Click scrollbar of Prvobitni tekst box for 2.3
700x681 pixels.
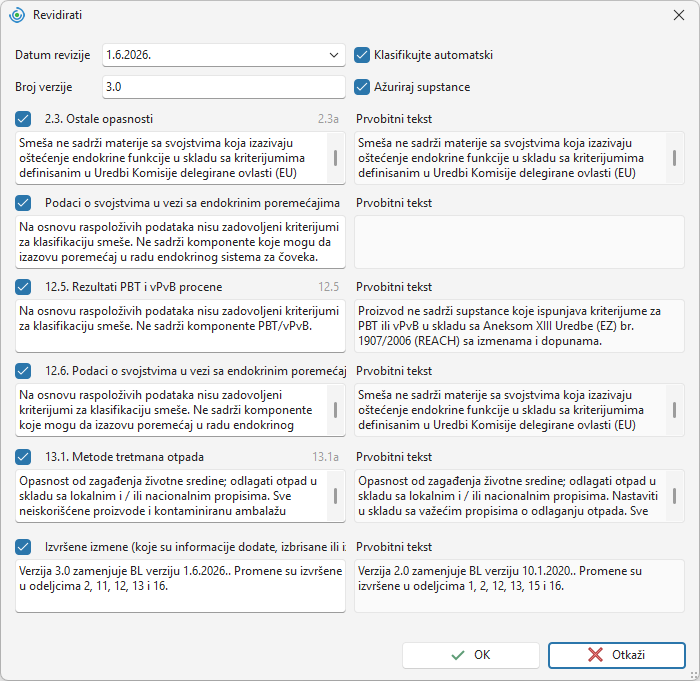point(675,158)
